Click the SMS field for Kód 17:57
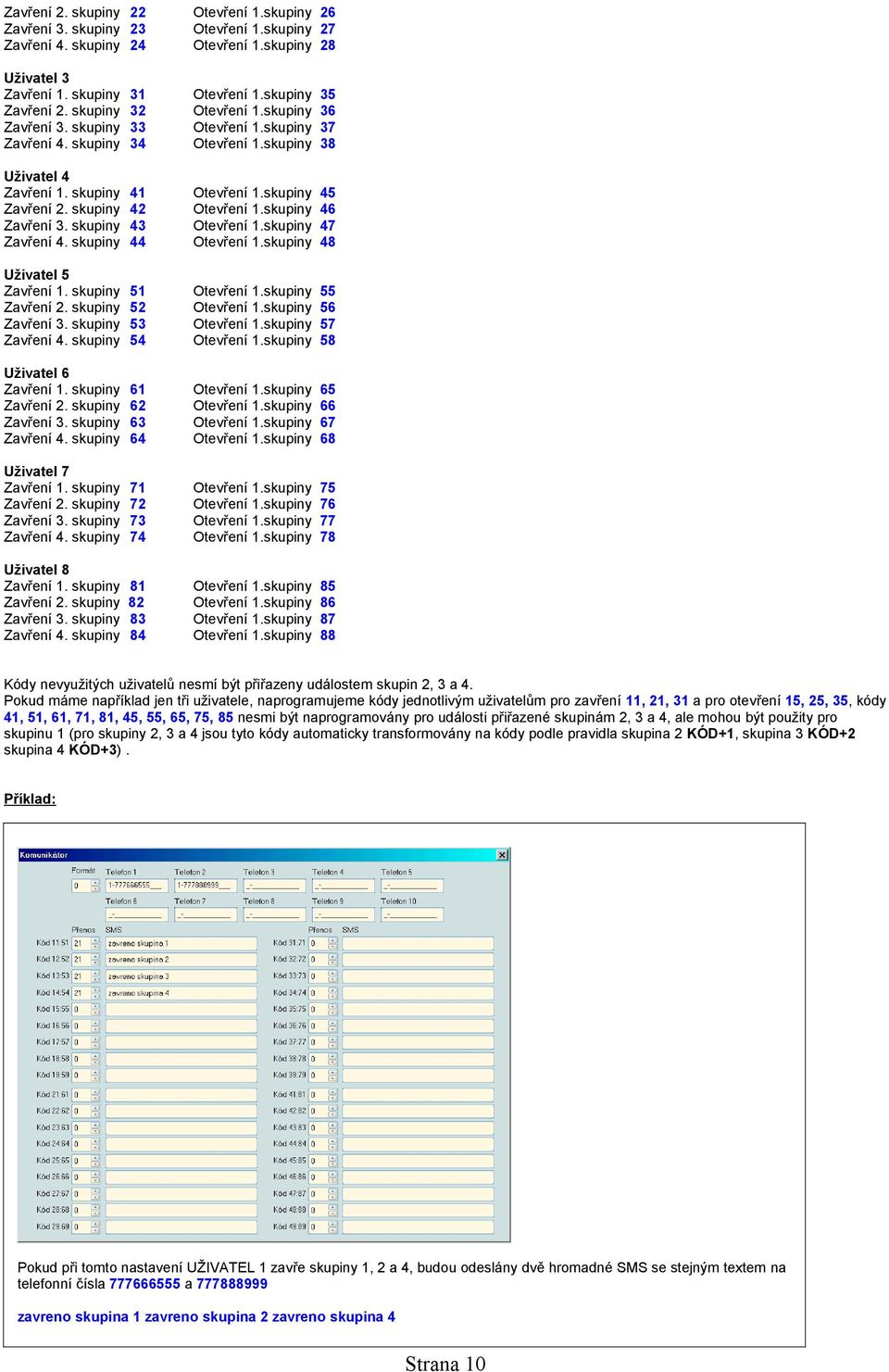The height and width of the screenshot is (1372, 889). tap(182, 1042)
